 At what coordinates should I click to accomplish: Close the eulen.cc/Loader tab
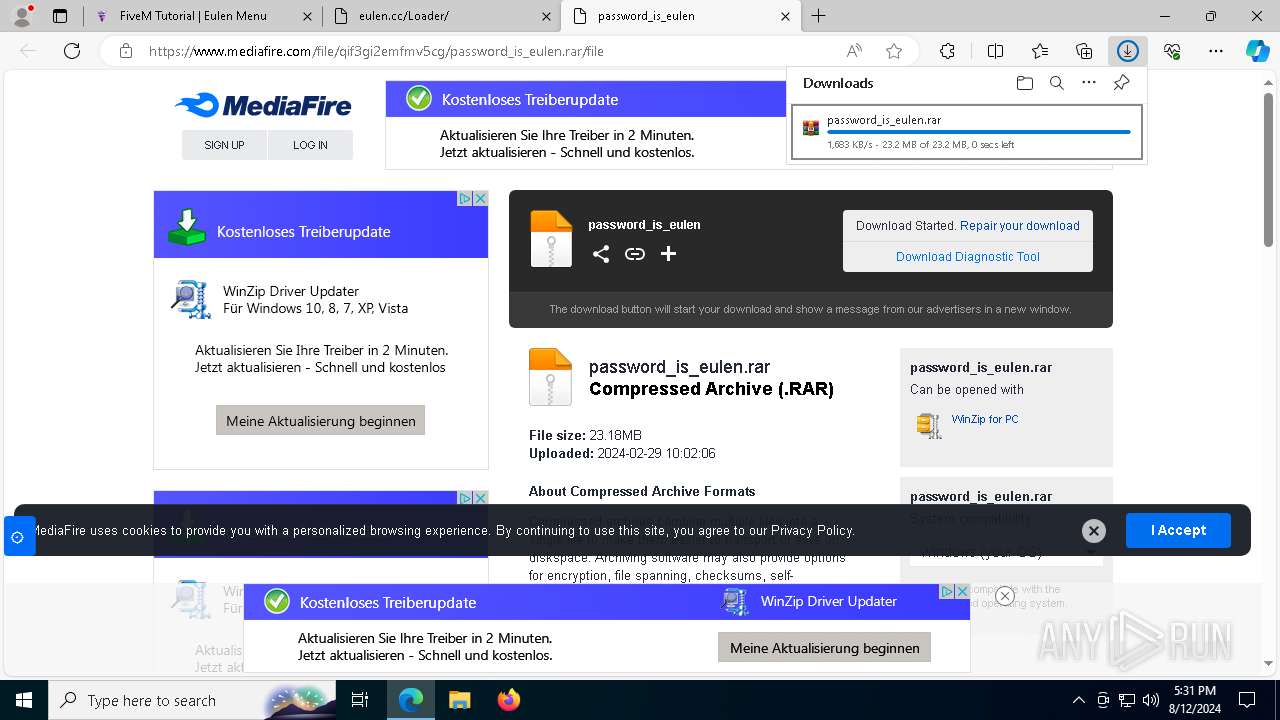(547, 16)
